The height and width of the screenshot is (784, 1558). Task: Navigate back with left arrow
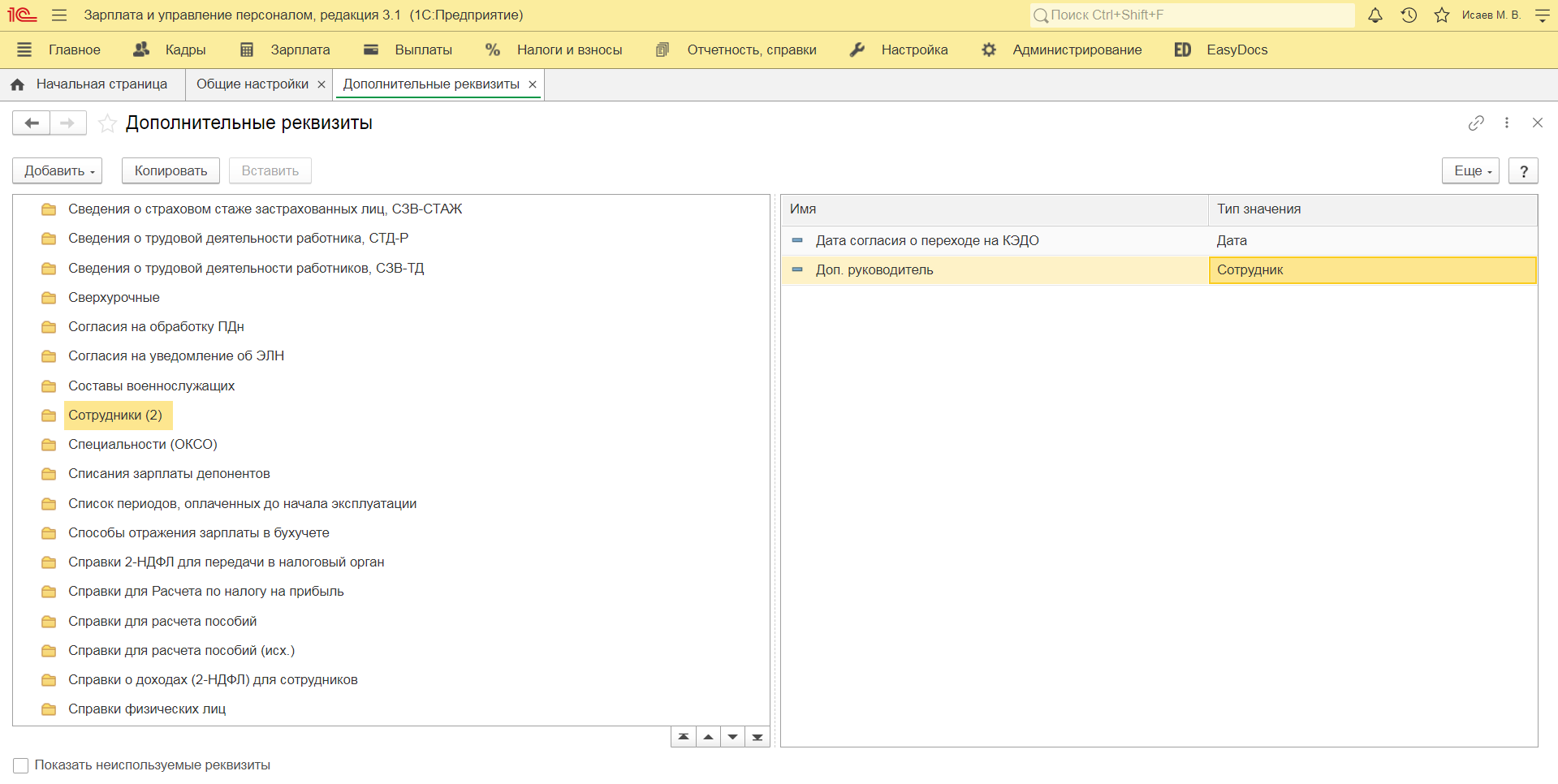point(32,123)
